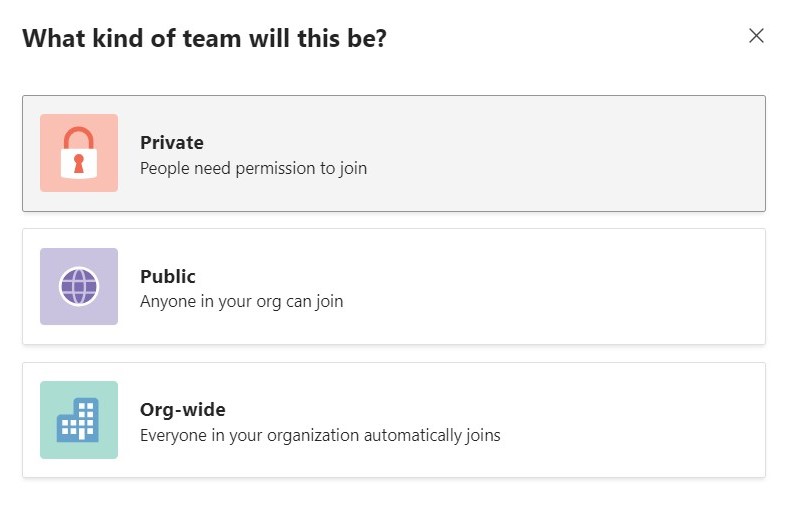Select the "Org-wide" team title
Screen dimensions: 801x513
click(x=183, y=409)
